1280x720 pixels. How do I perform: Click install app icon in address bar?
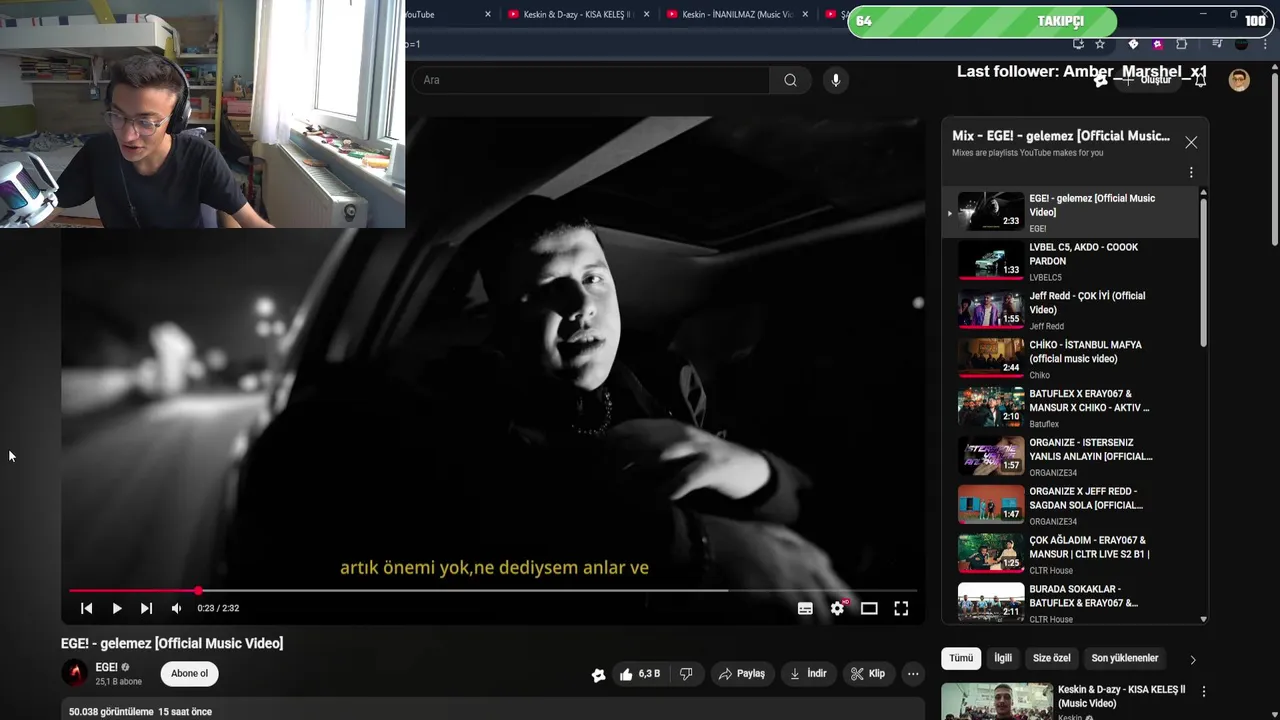click(x=1078, y=44)
